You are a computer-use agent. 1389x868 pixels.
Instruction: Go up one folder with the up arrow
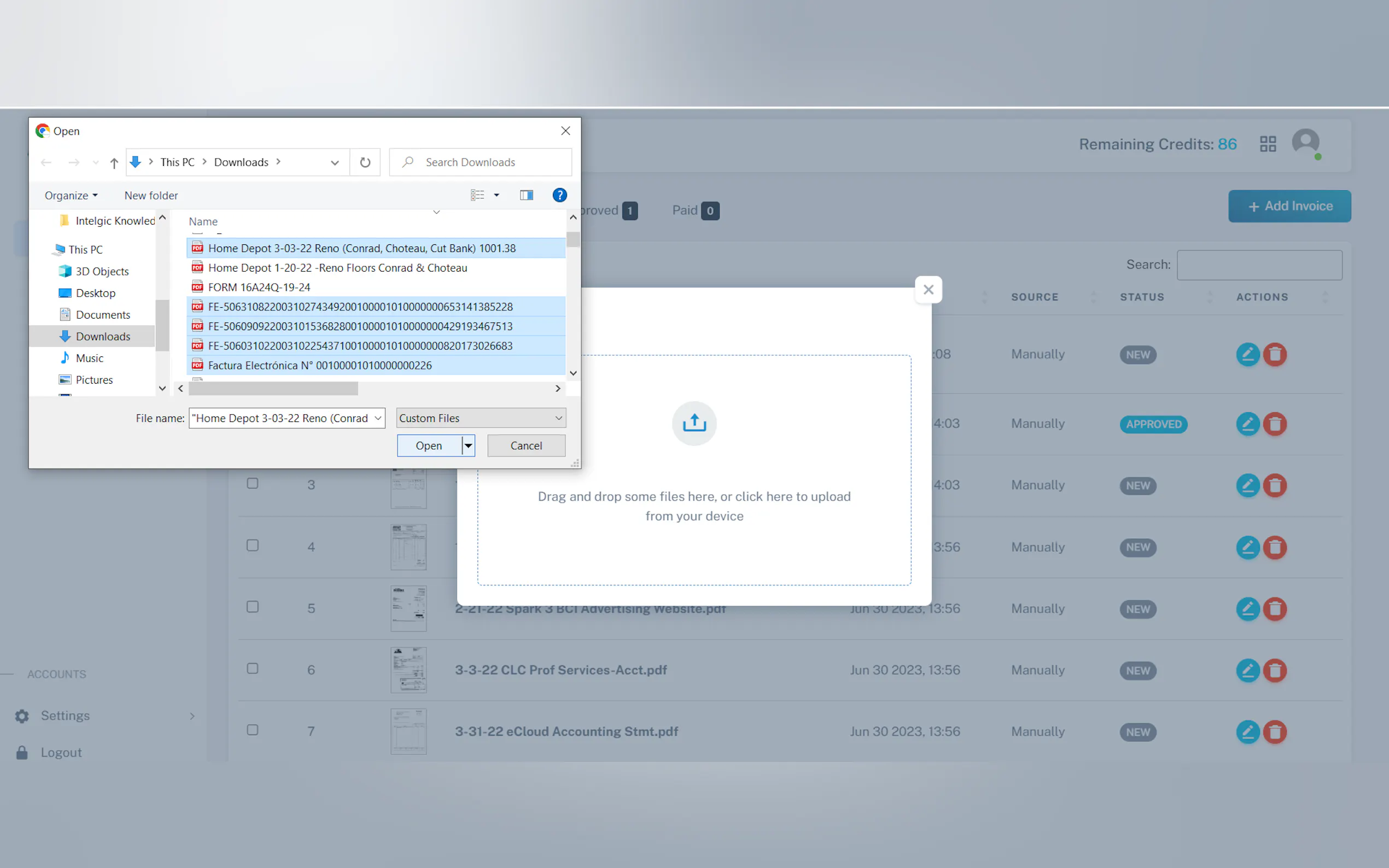click(x=114, y=163)
